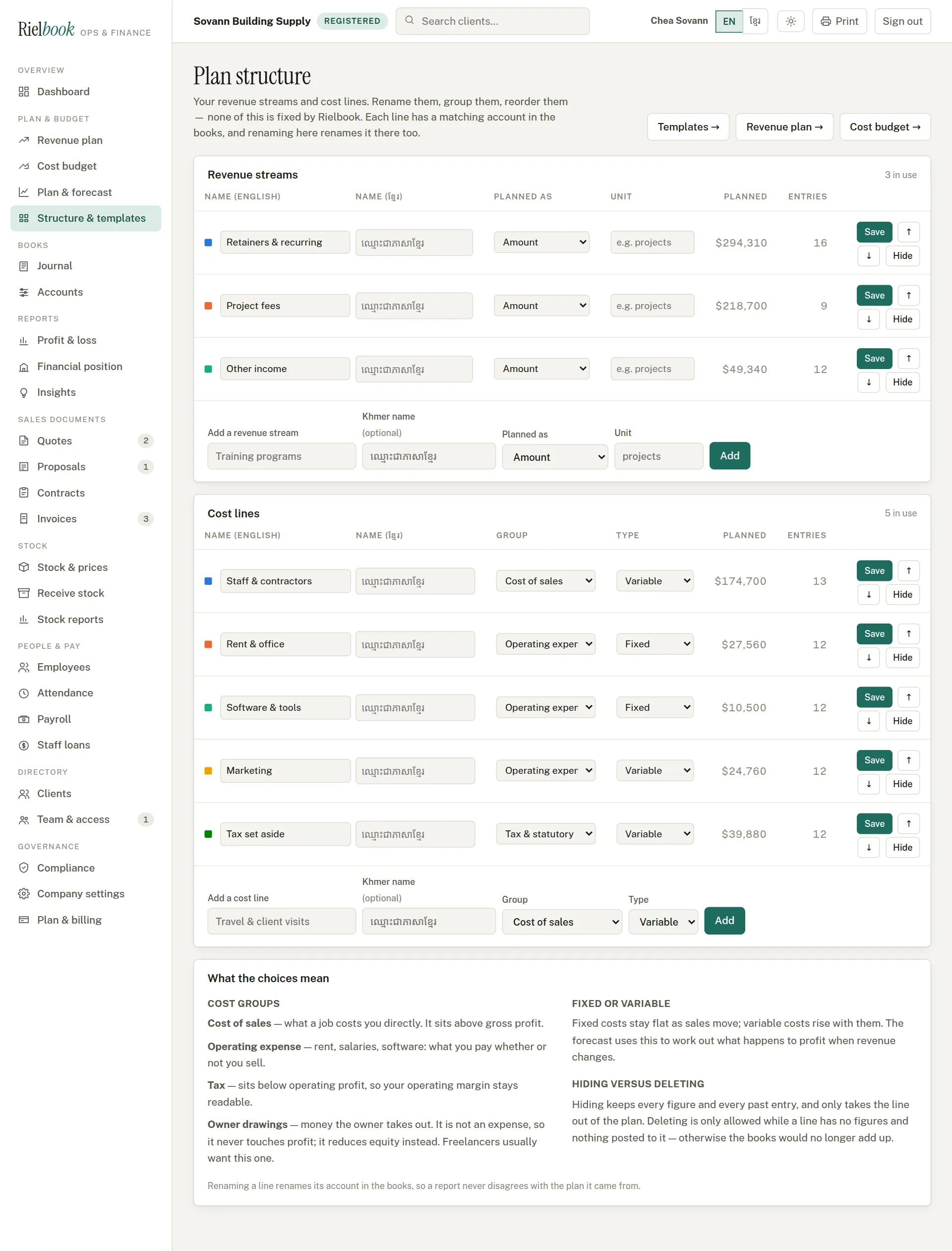This screenshot has width=952, height=1251.
Task: Click the Search clients field
Action: click(x=492, y=21)
